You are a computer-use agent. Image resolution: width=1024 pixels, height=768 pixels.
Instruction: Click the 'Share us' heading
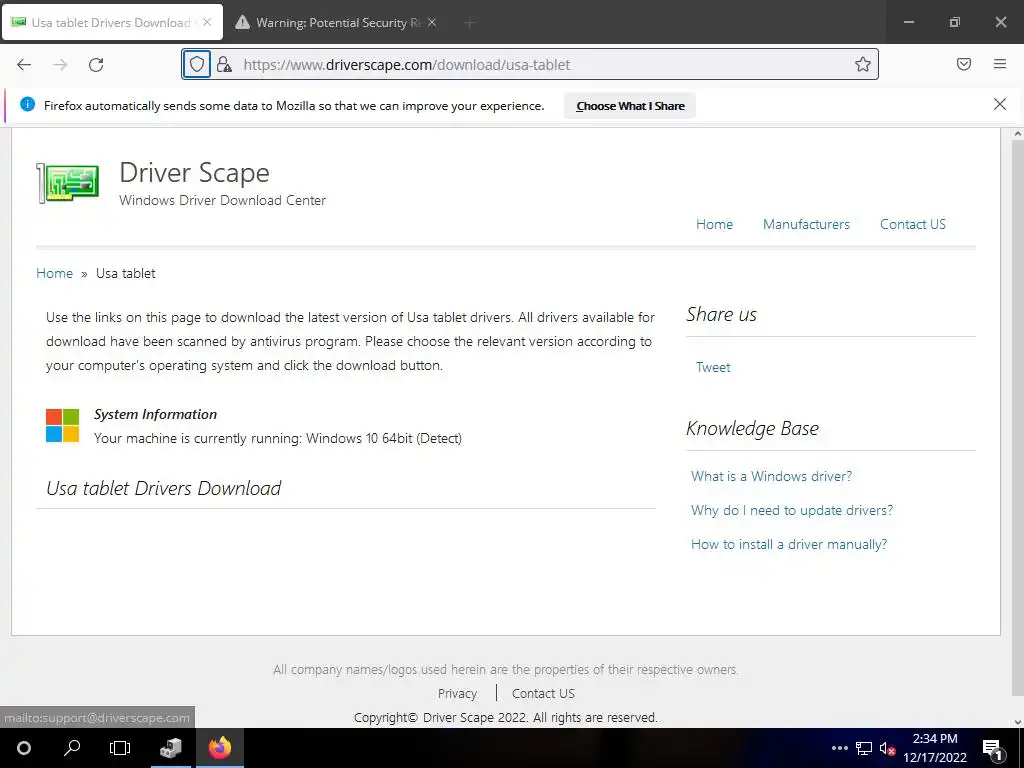tap(721, 314)
